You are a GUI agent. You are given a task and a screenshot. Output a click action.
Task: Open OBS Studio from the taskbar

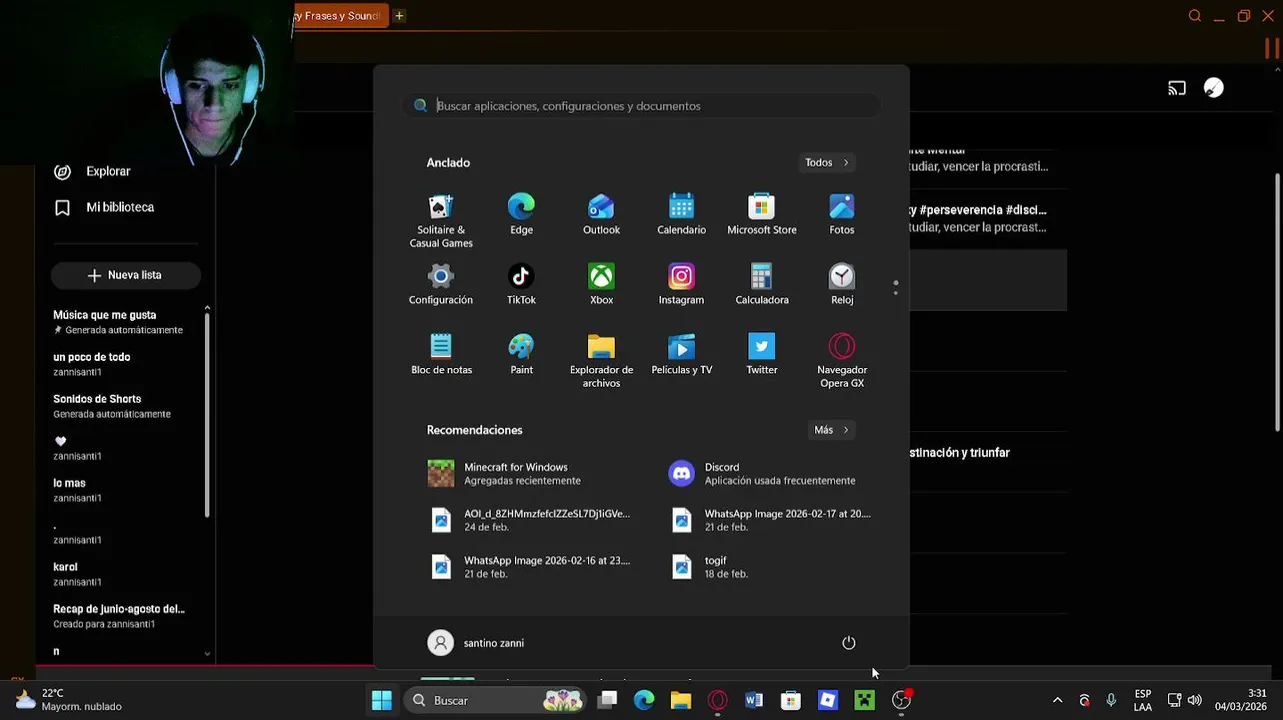point(901,700)
